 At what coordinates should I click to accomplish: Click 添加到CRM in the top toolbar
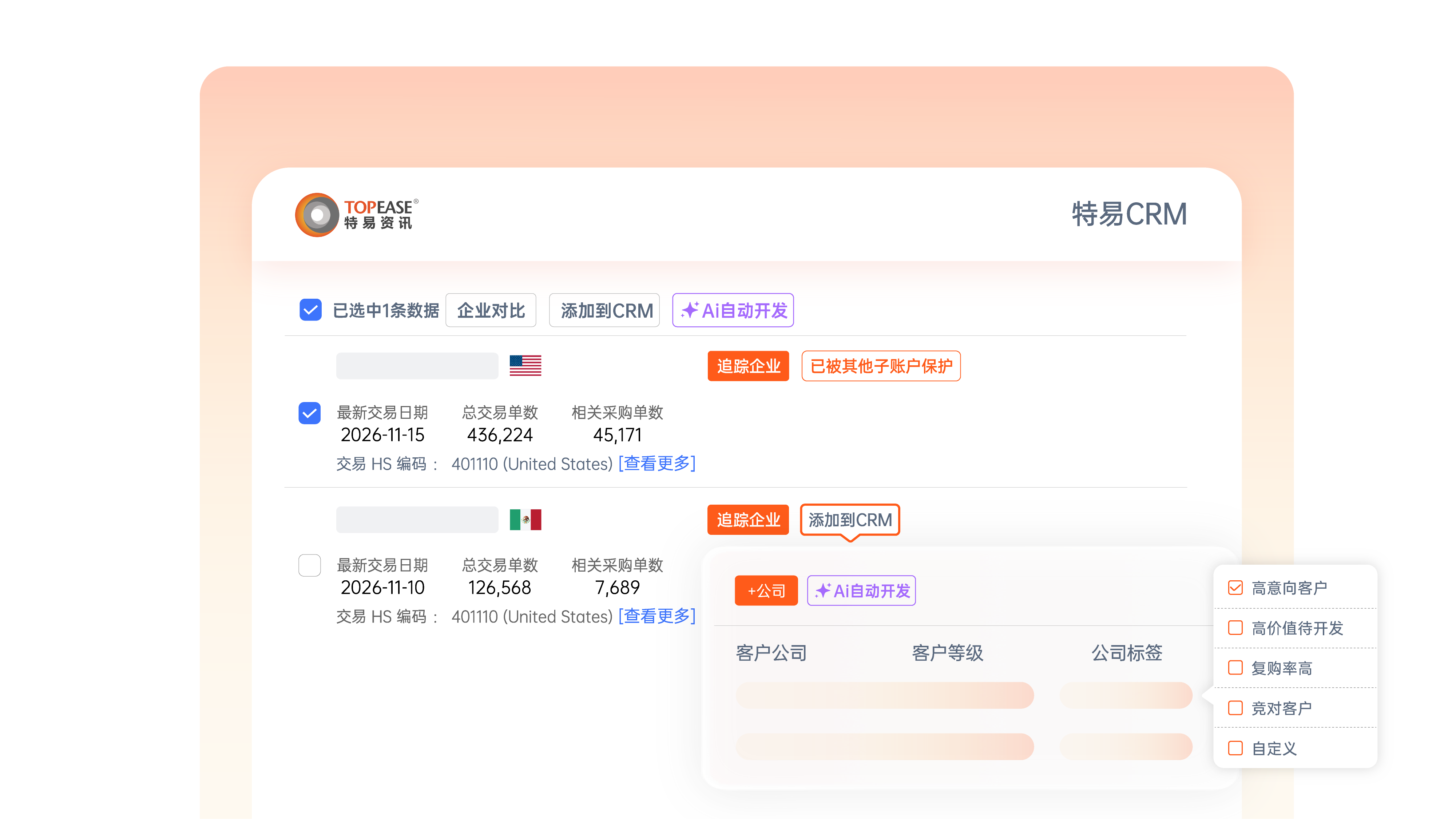pos(605,310)
